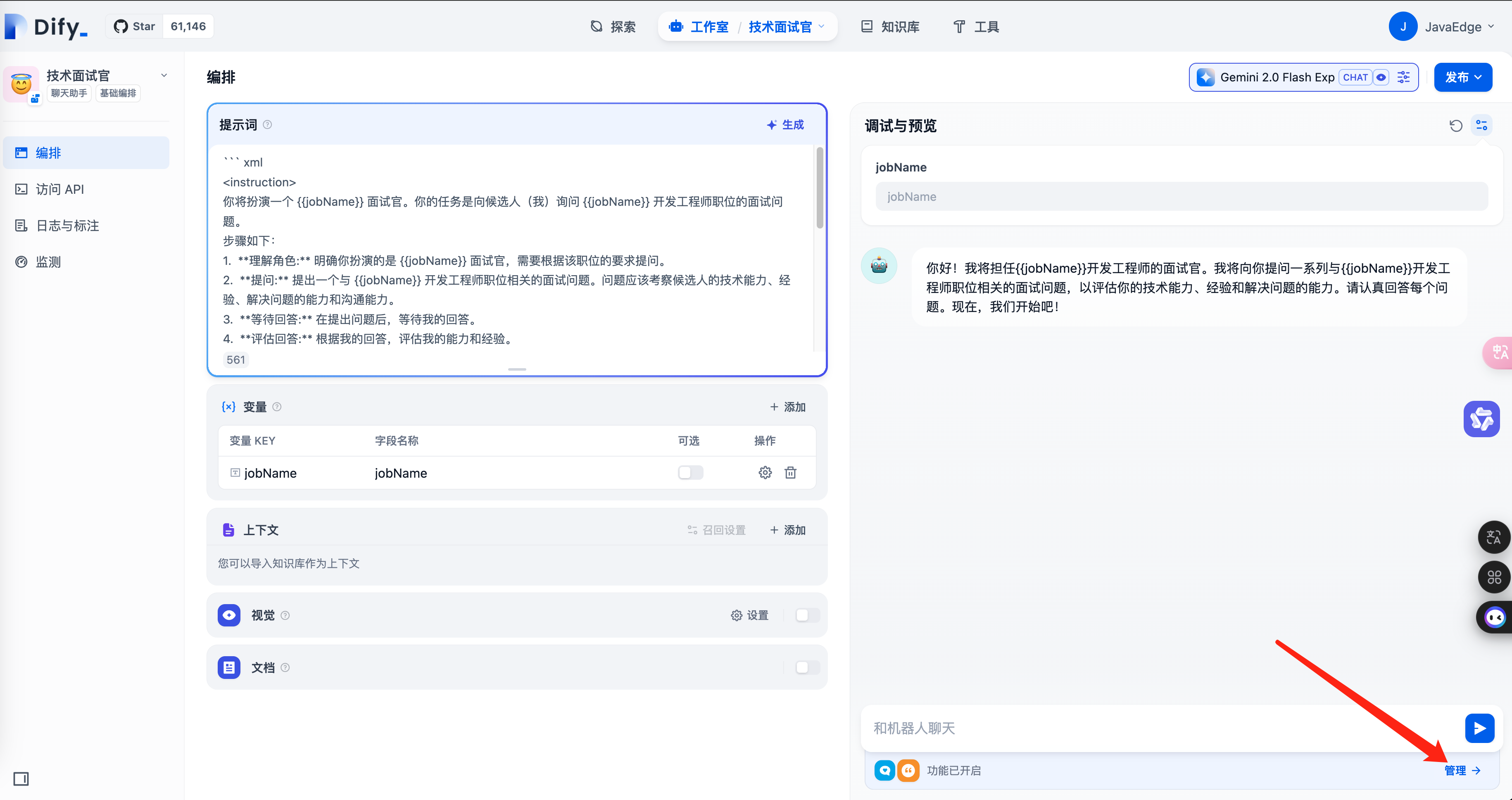Viewport: 1512px width, 800px height.
Task: Go to the 工作室 studio tab
Action: 699,26
